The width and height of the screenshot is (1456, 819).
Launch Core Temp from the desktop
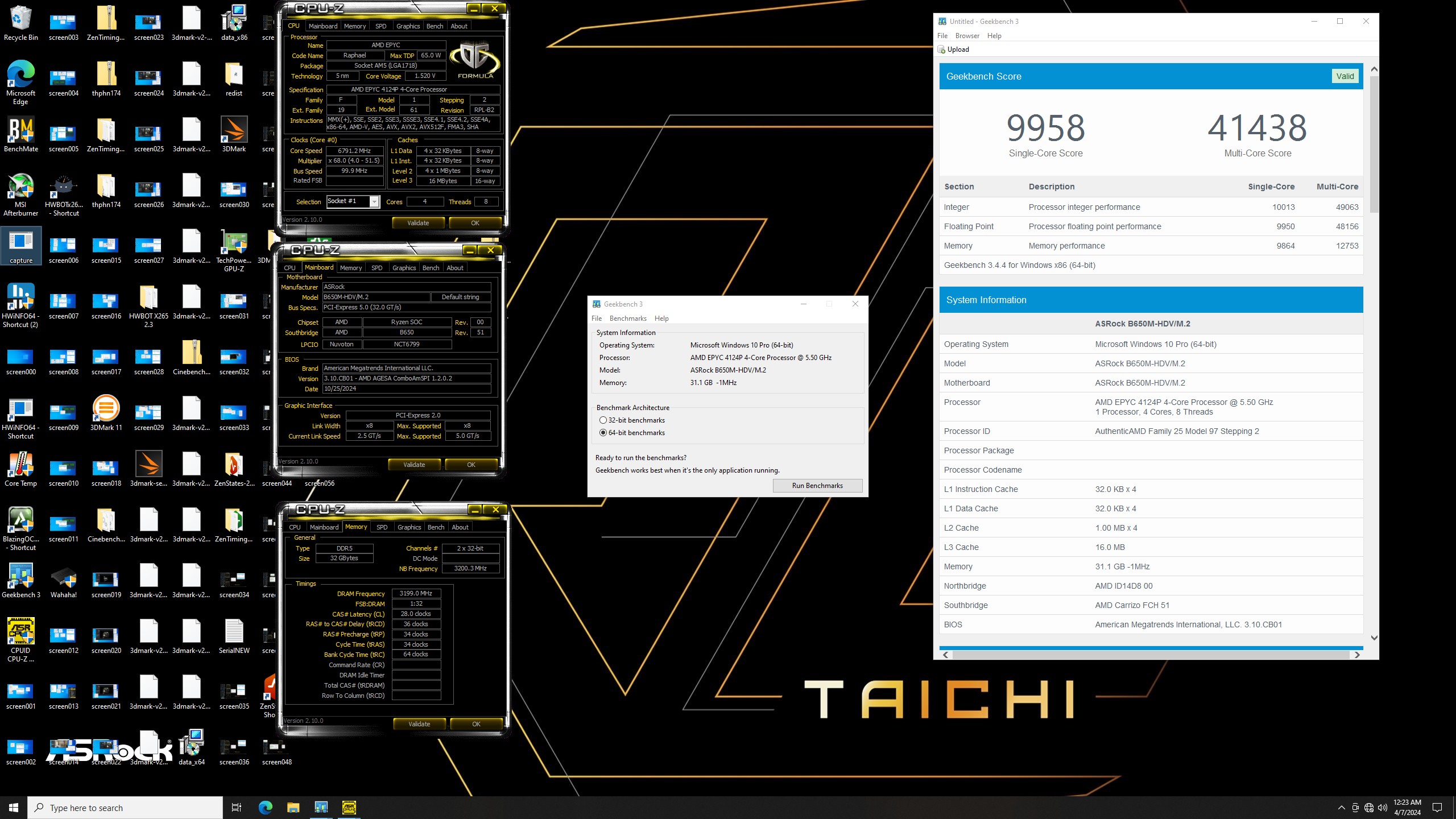[20, 469]
